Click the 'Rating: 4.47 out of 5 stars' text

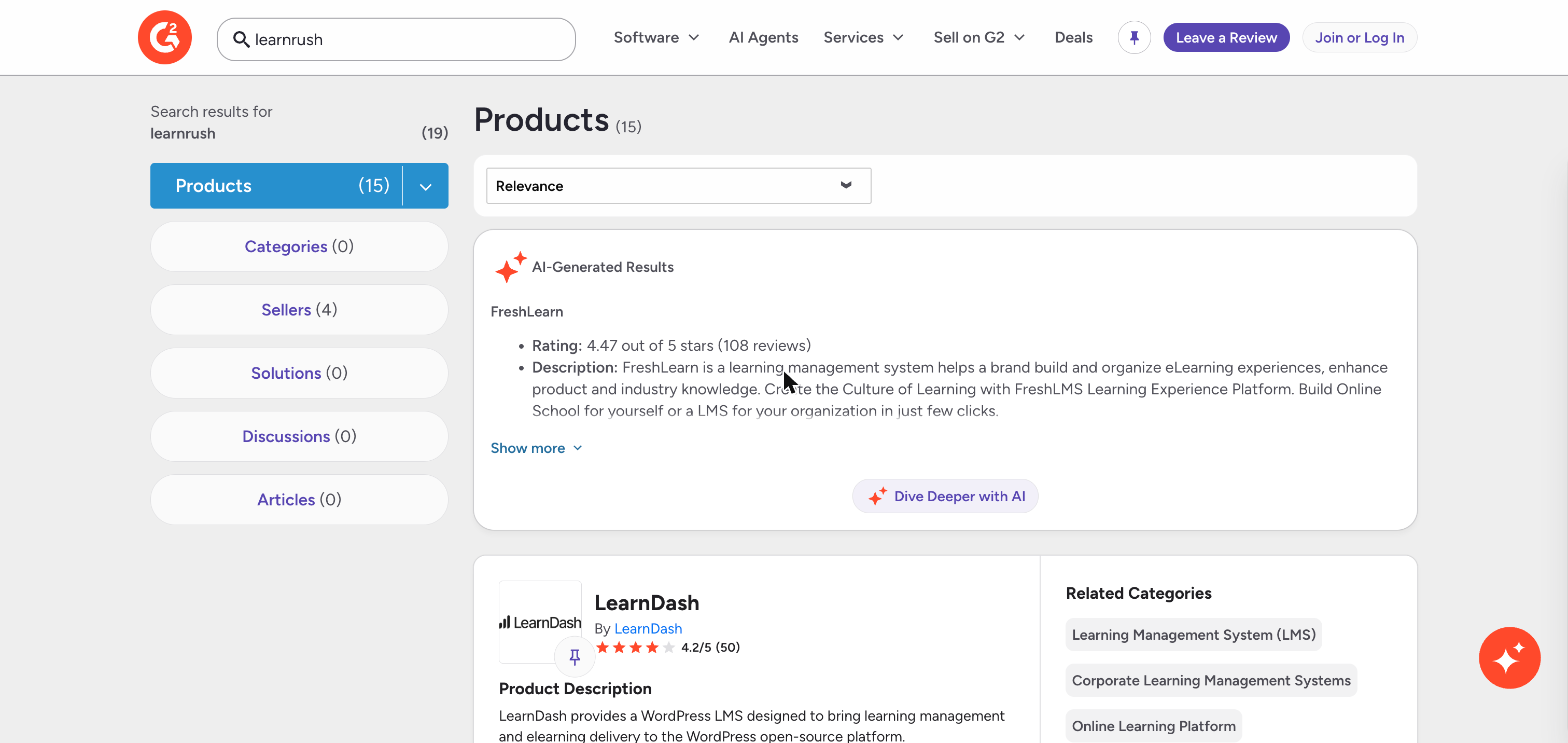(x=623, y=346)
